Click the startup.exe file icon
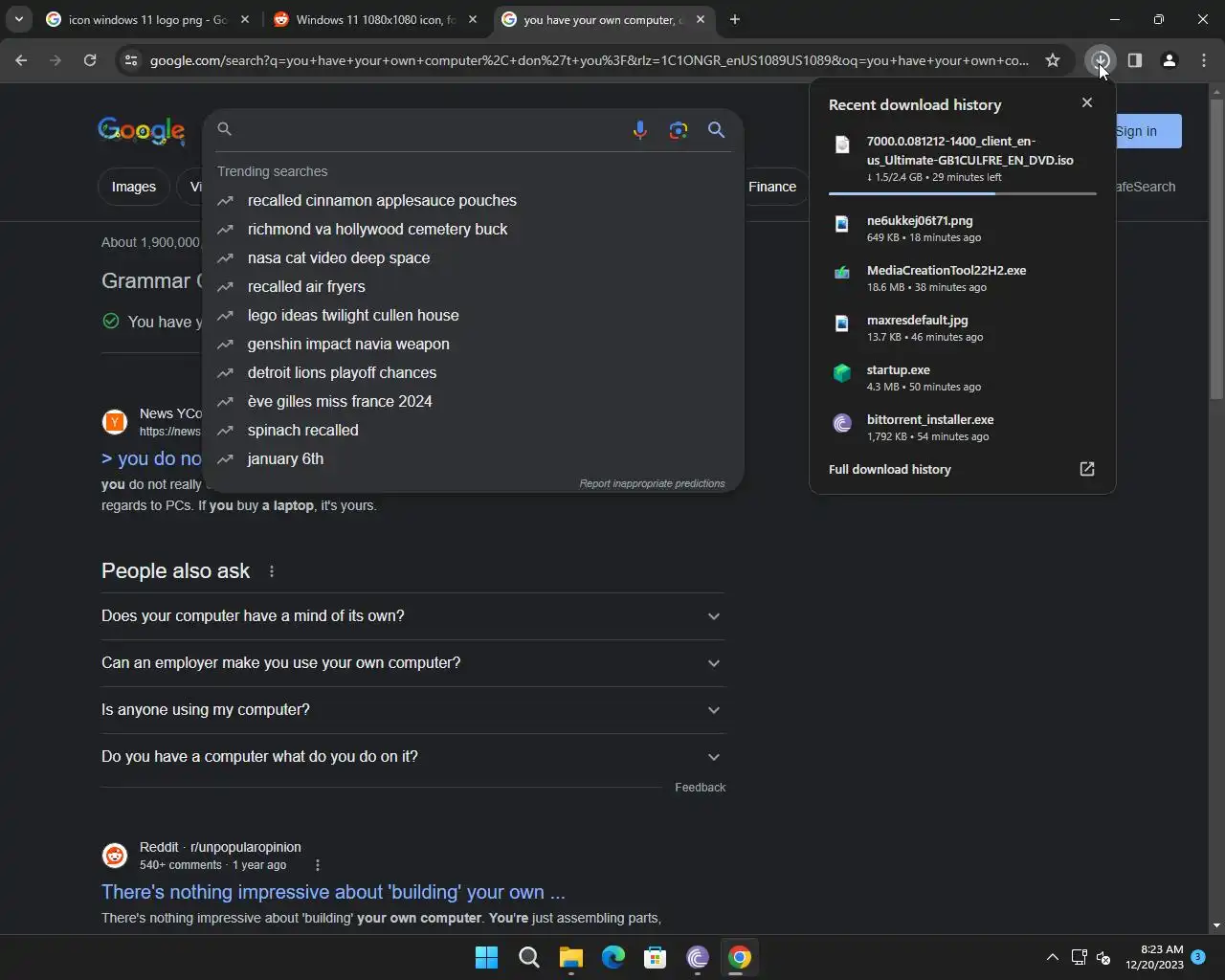Image resolution: width=1225 pixels, height=980 pixels. (x=842, y=373)
